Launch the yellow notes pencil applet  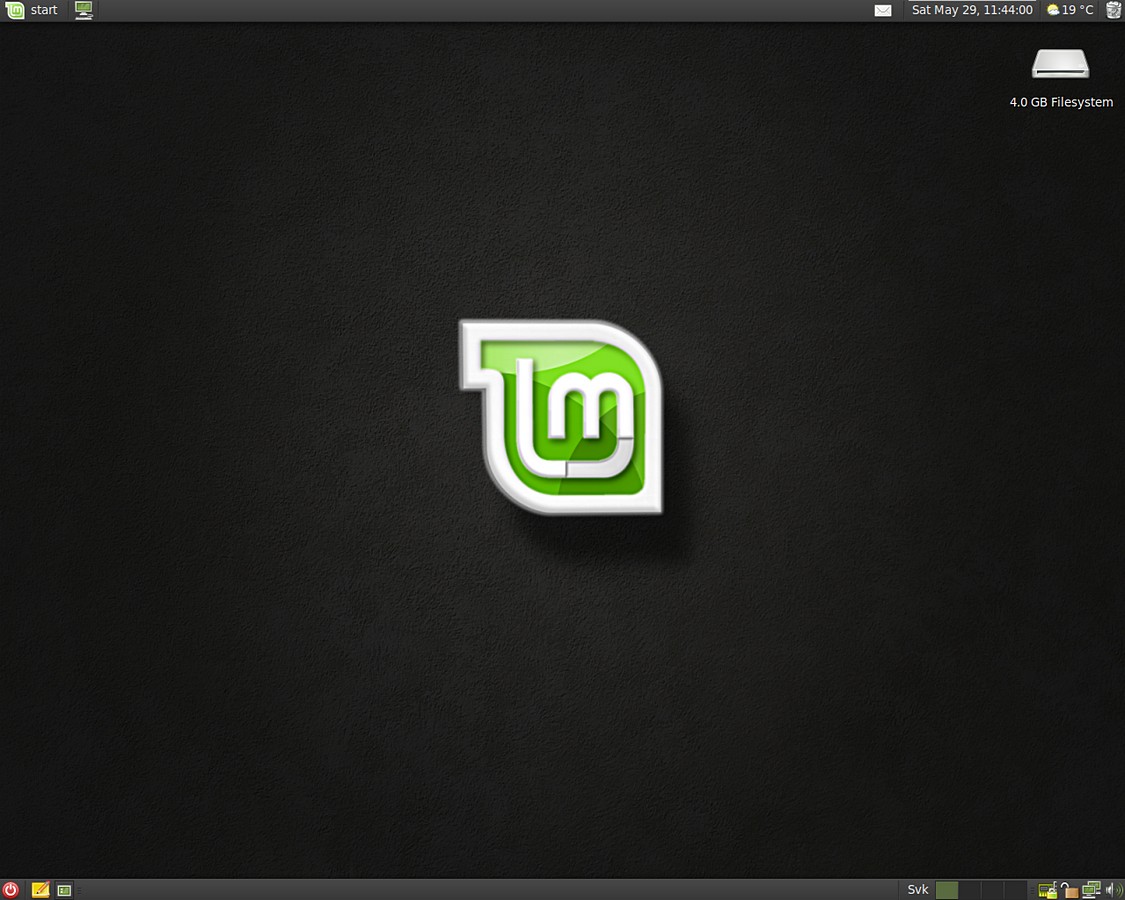[x=40, y=890]
